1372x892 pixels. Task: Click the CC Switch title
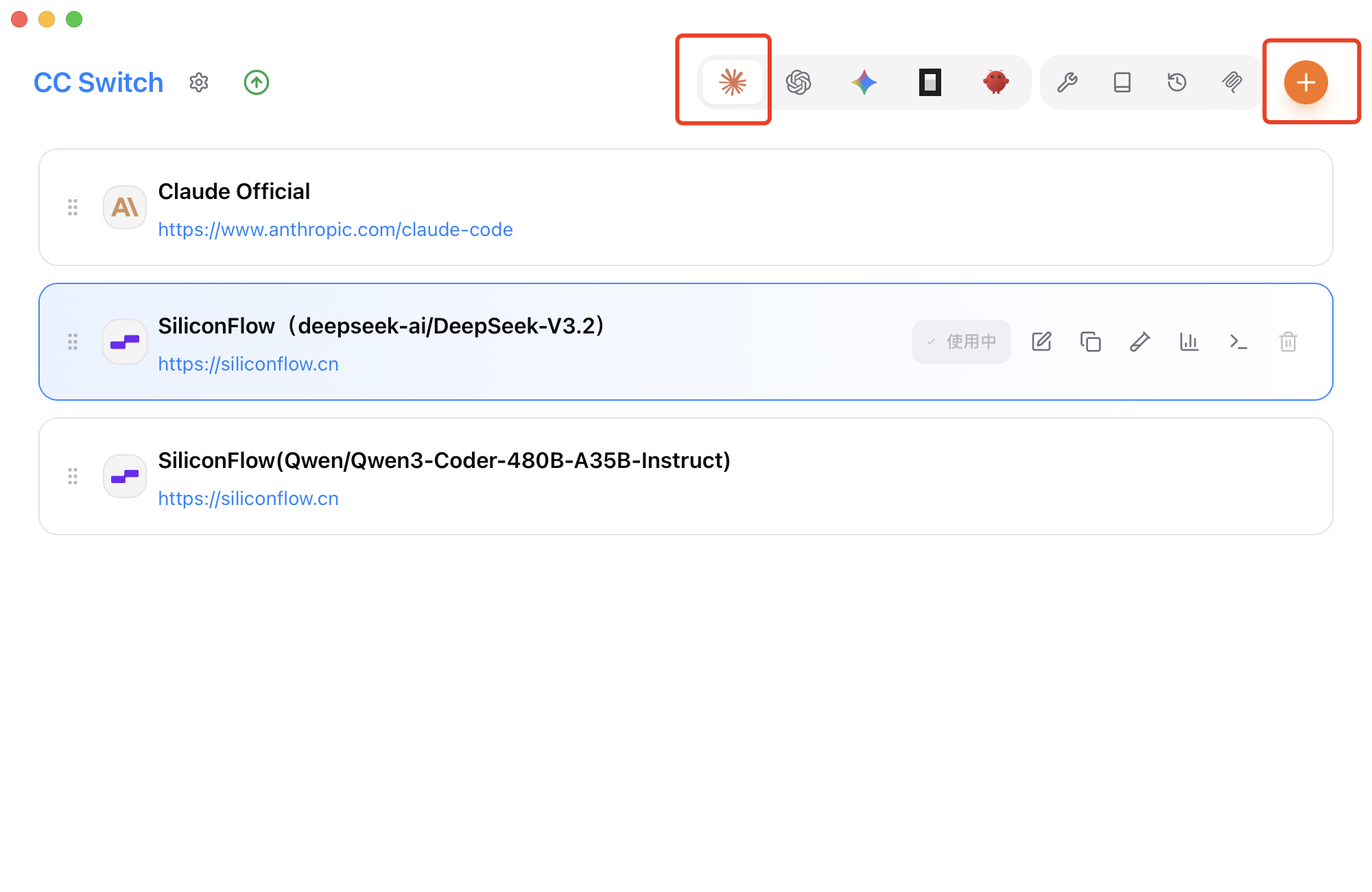click(99, 82)
